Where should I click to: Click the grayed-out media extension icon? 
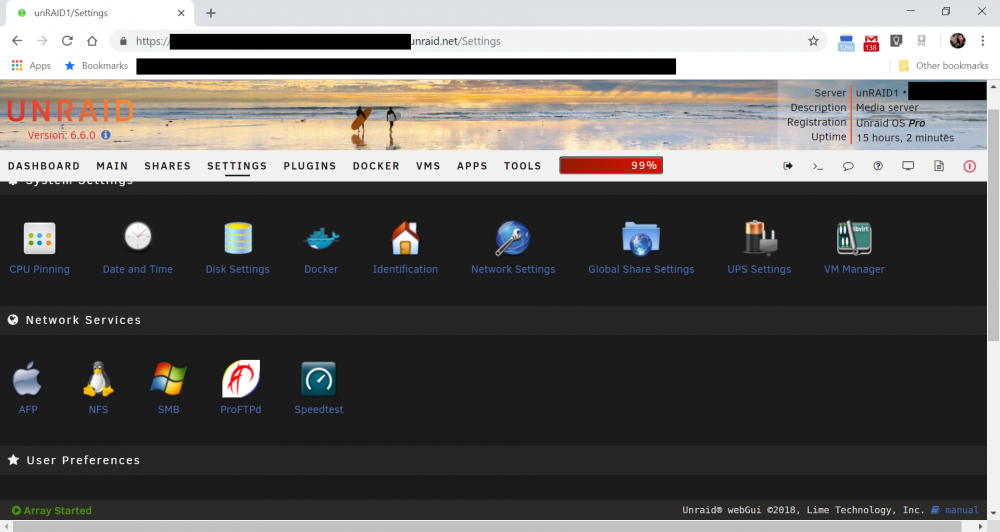click(922, 41)
